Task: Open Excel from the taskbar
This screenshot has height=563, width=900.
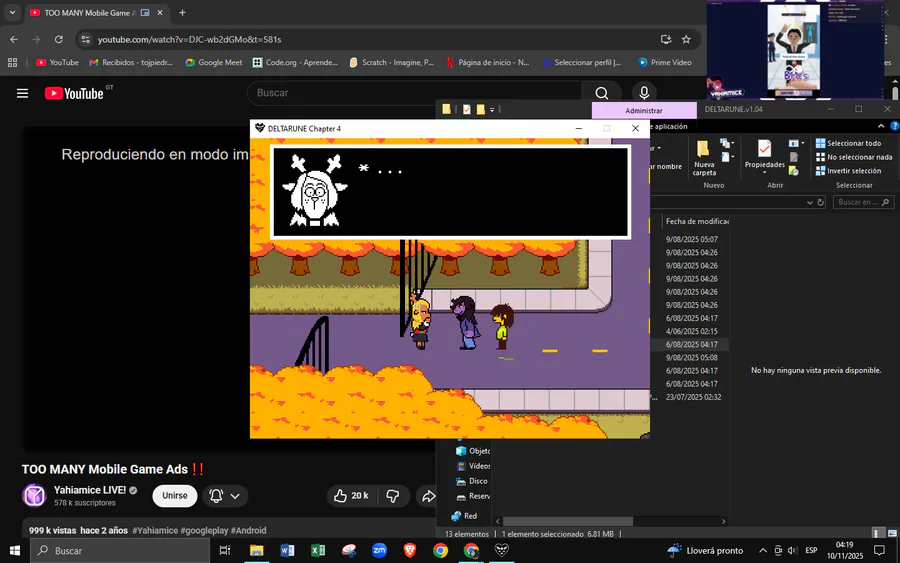Action: (x=318, y=550)
